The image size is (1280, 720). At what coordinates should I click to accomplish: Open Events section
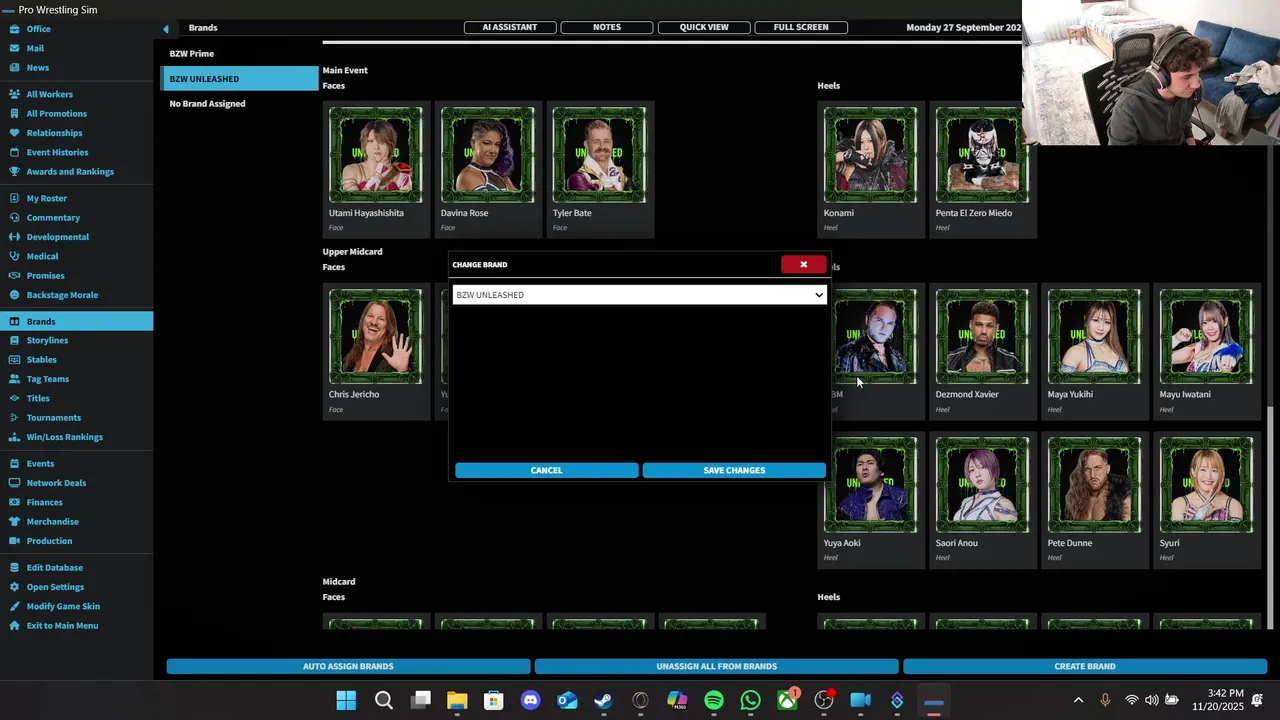40,464
